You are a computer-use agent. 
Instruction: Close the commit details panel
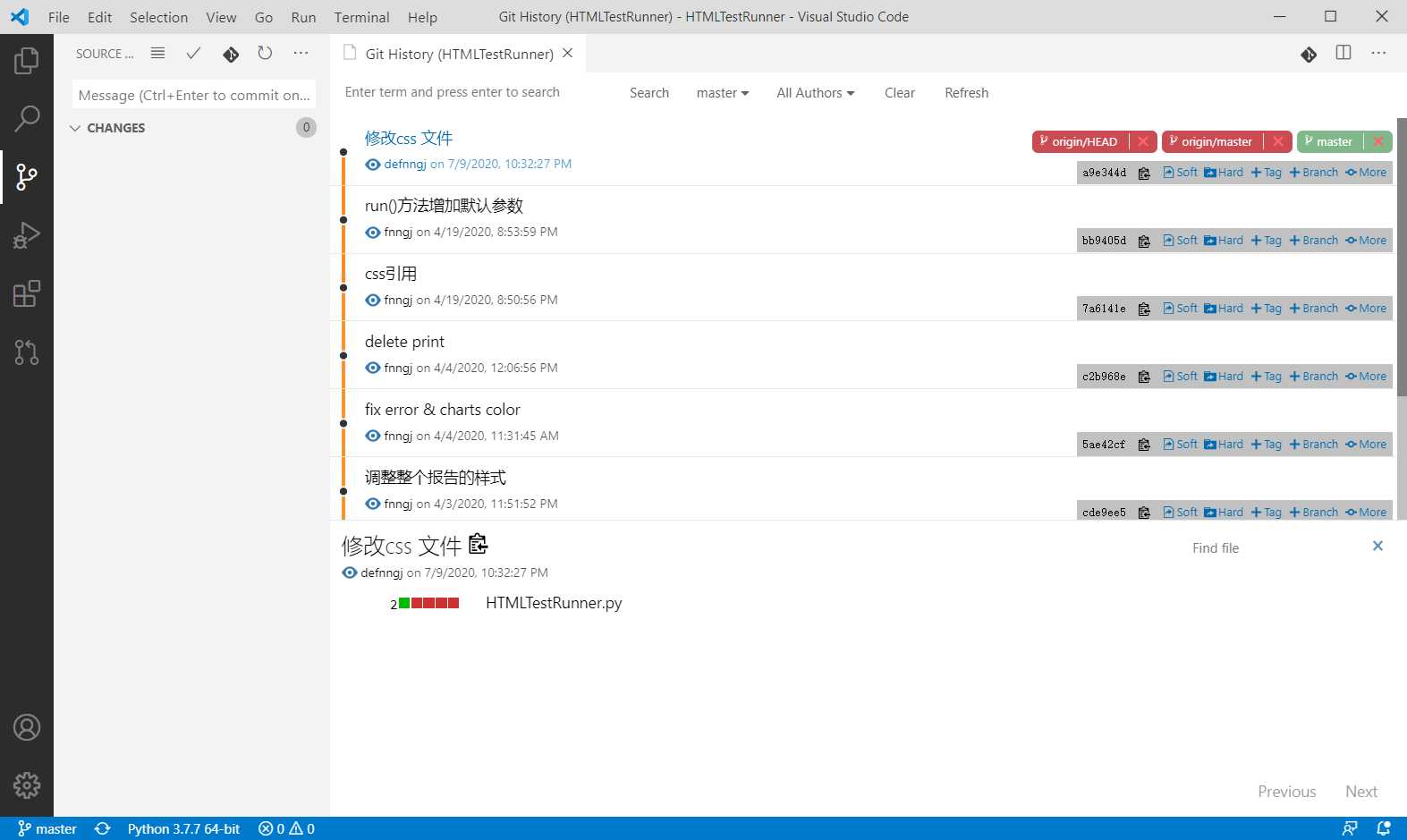coord(1377,546)
